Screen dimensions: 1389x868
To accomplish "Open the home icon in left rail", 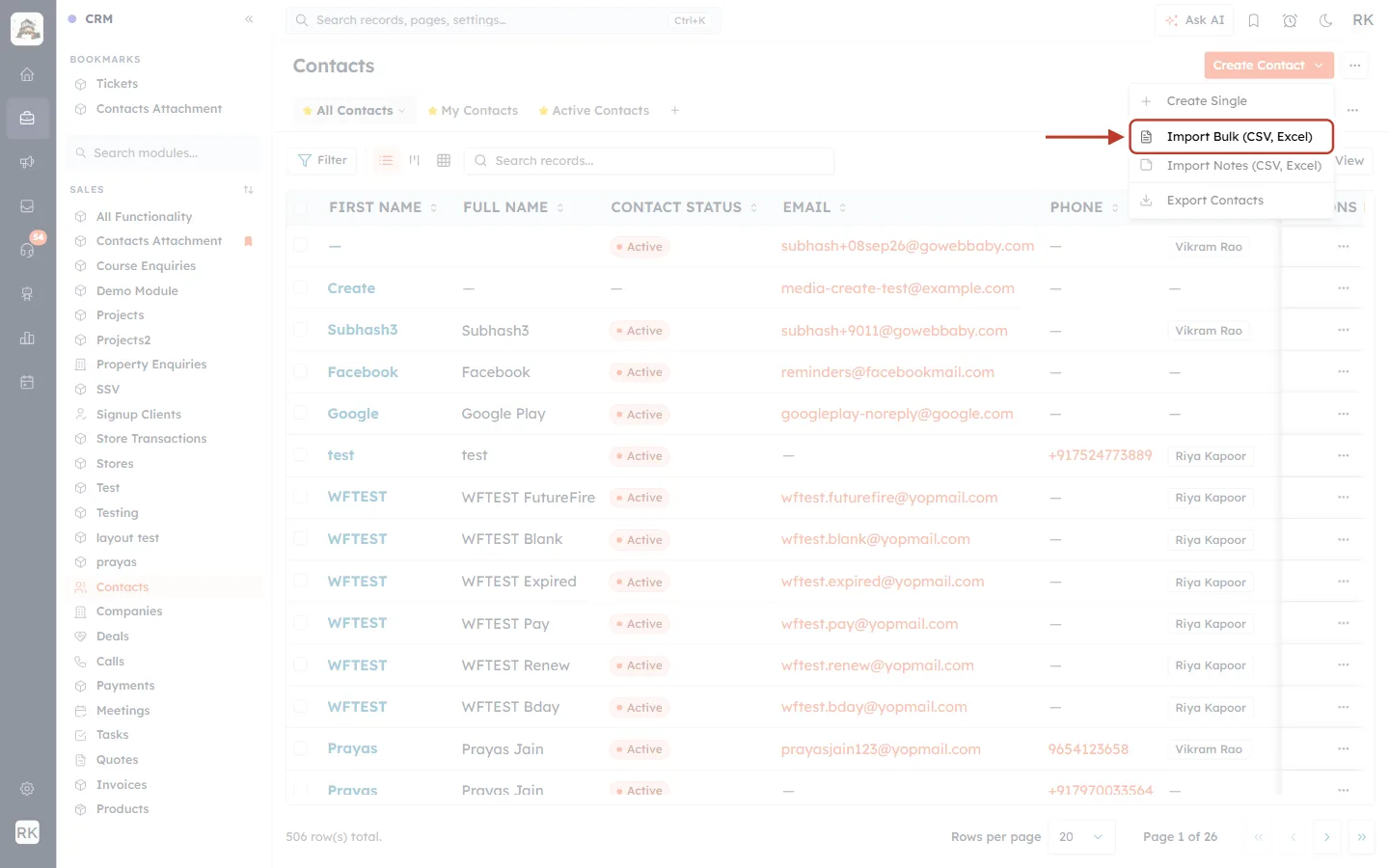I will [27, 74].
